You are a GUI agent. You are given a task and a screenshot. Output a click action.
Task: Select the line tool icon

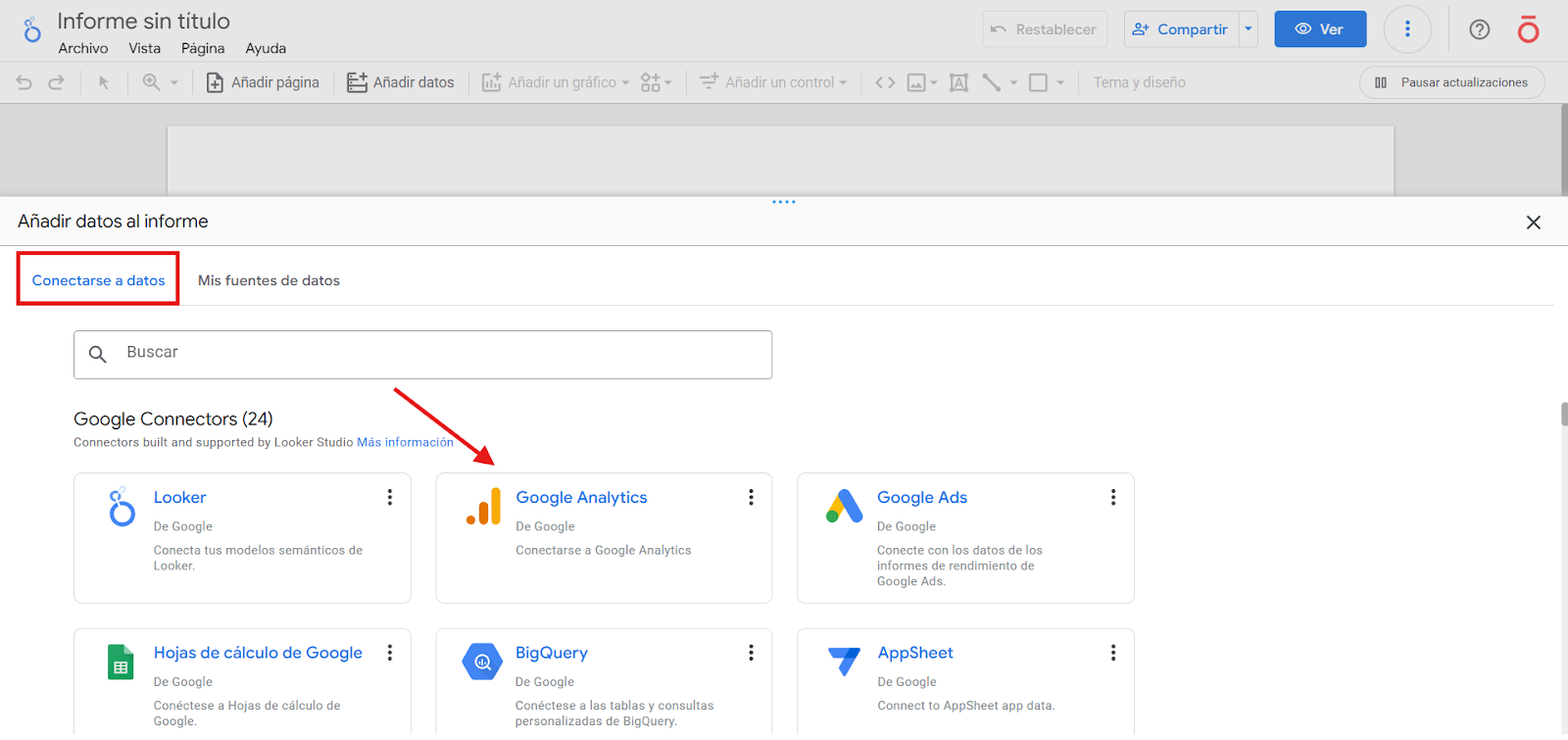[992, 82]
